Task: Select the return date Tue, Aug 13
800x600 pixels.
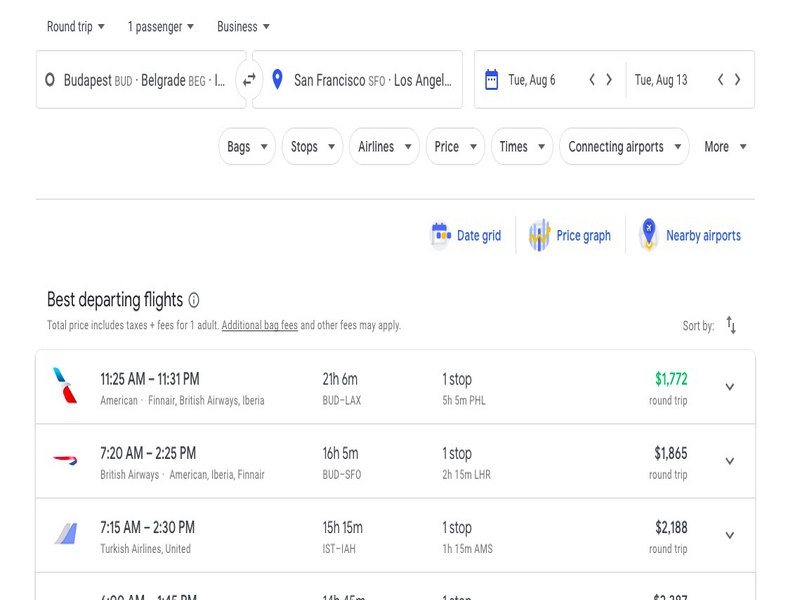Action: coord(661,80)
